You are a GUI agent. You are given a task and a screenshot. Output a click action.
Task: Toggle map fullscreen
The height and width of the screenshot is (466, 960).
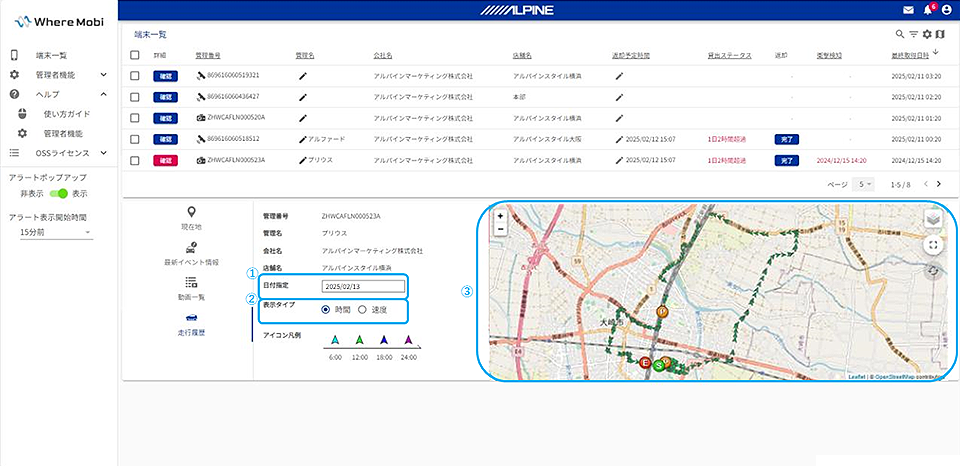click(933, 245)
